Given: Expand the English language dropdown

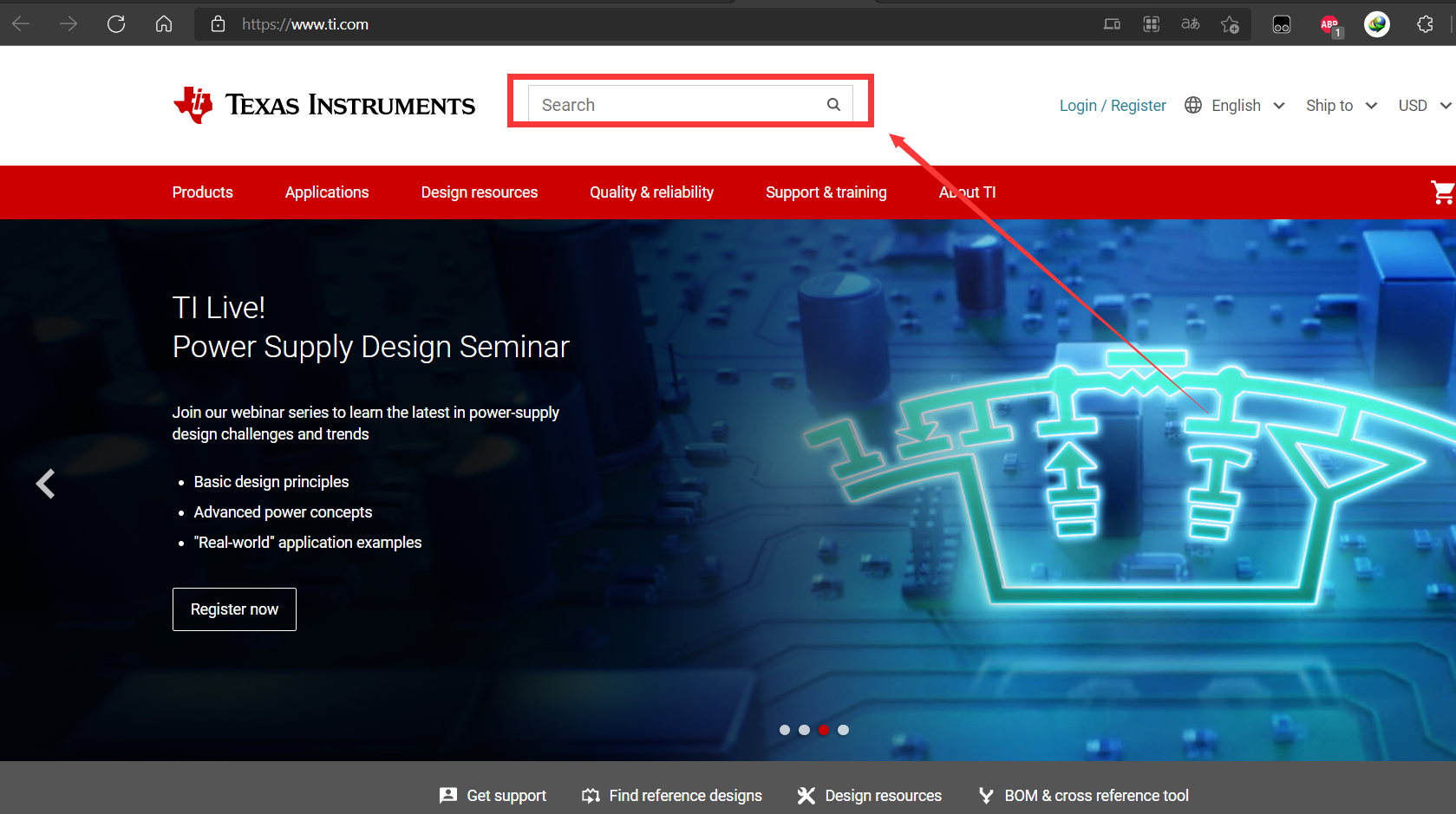Looking at the screenshot, I should point(1247,105).
